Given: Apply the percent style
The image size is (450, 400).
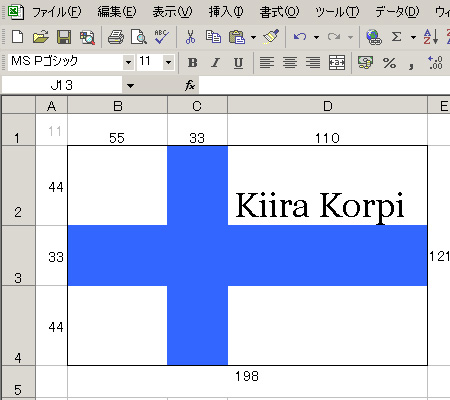Looking at the screenshot, I should click(389, 63).
